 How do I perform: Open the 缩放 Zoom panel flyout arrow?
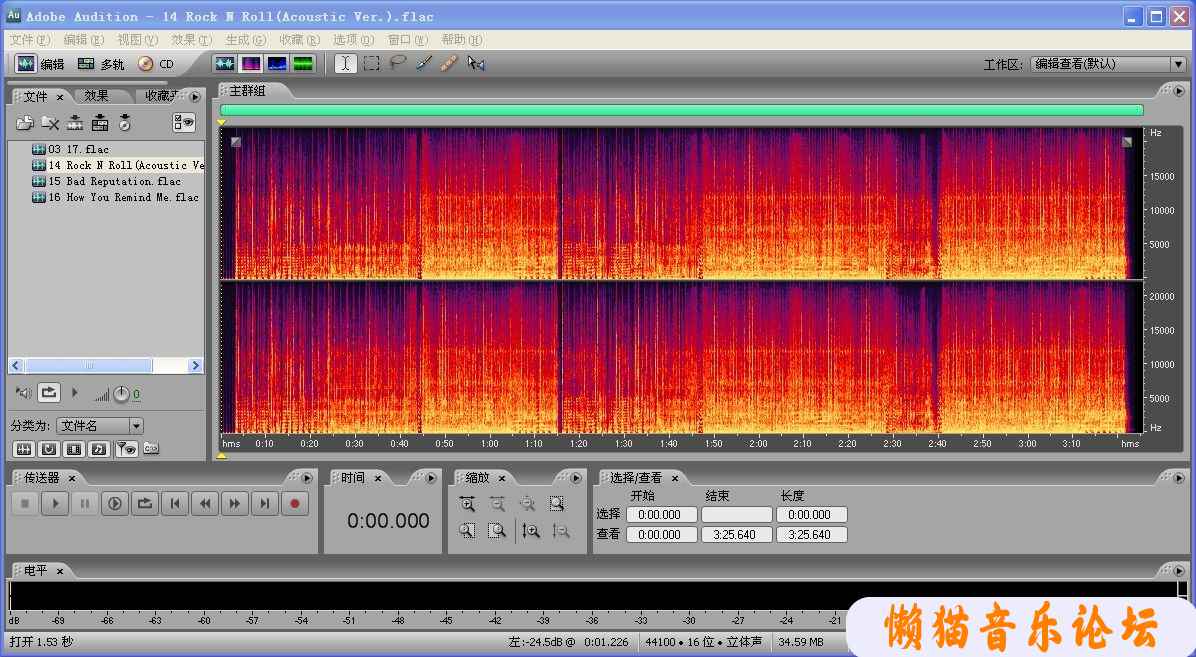tap(576, 478)
